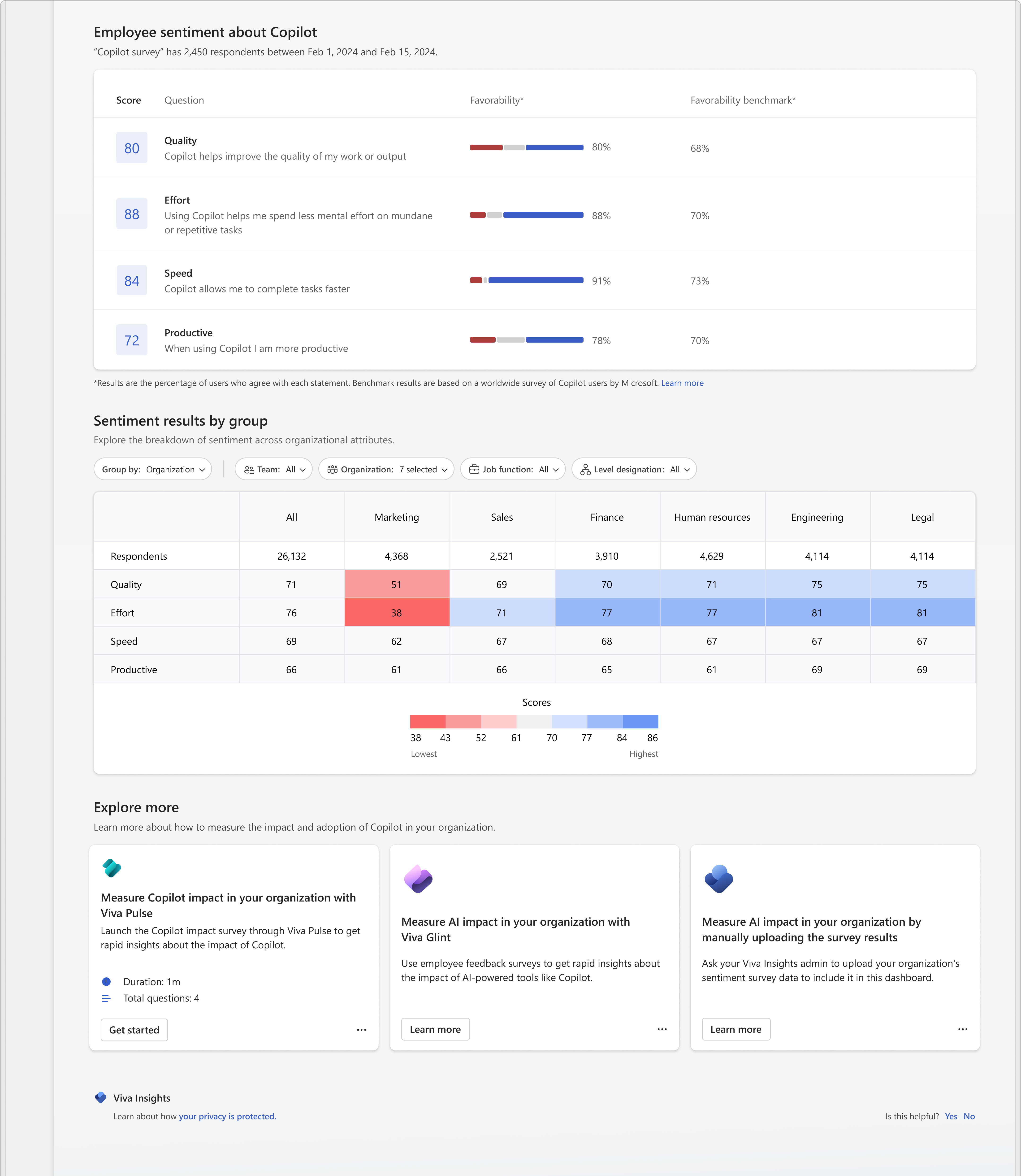1021x1176 pixels.
Task: Open the Level designation All dropdown
Action: 634,469
